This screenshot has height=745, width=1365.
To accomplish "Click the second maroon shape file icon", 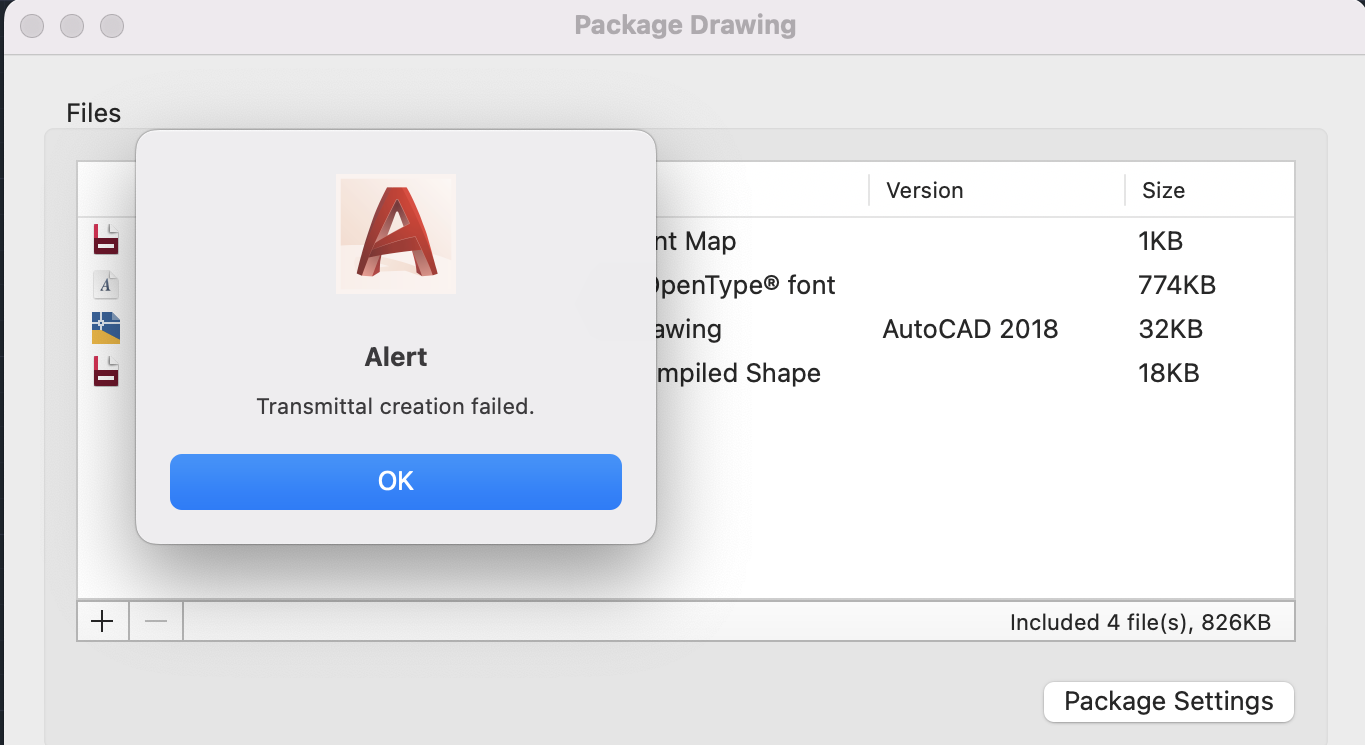I will click(x=105, y=372).
